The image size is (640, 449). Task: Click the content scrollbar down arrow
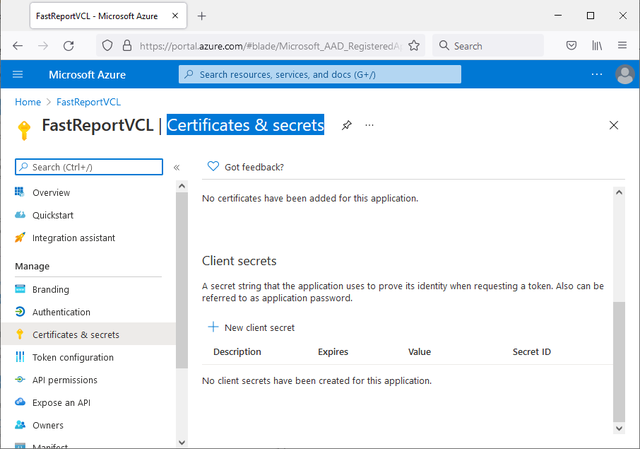click(x=619, y=428)
